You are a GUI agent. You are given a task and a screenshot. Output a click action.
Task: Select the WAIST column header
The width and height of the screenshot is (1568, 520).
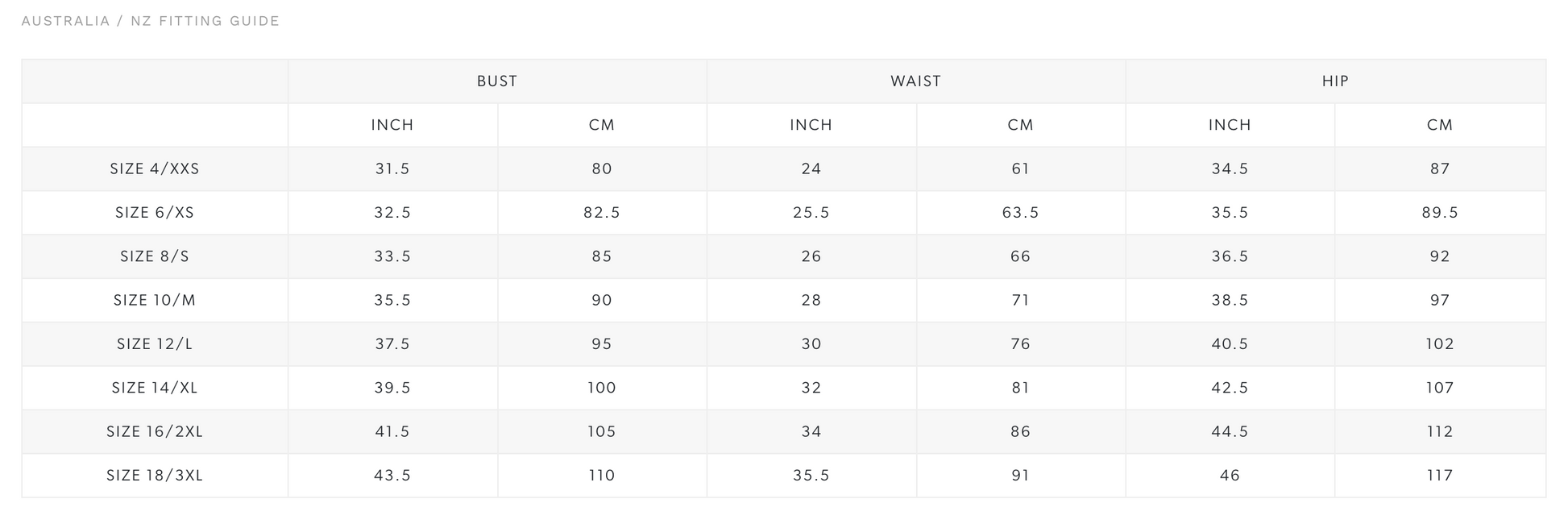click(x=916, y=81)
